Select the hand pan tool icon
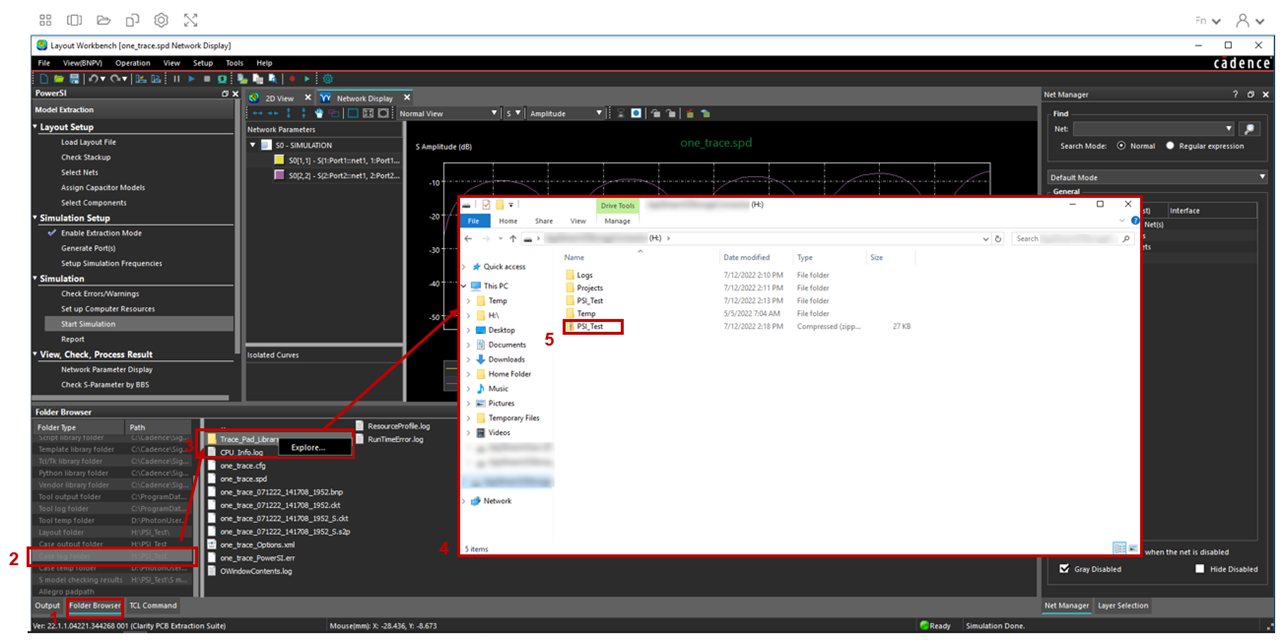The height and width of the screenshot is (640, 1280). pos(318,113)
